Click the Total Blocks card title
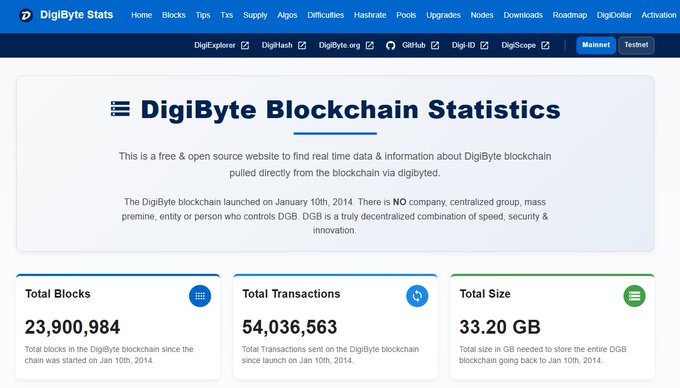 click(58, 294)
